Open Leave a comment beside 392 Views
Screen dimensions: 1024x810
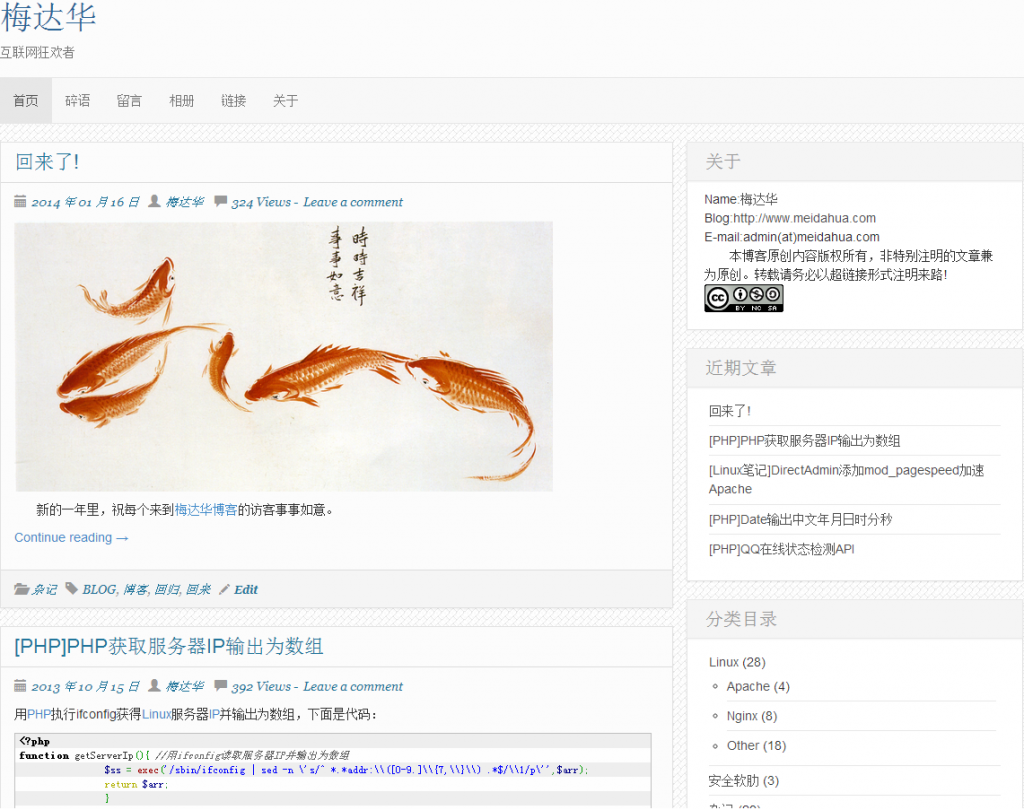point(353,687)
